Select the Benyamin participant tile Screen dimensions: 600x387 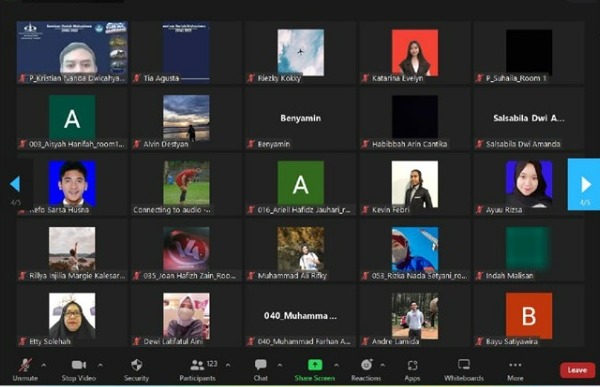pos(300,118)
